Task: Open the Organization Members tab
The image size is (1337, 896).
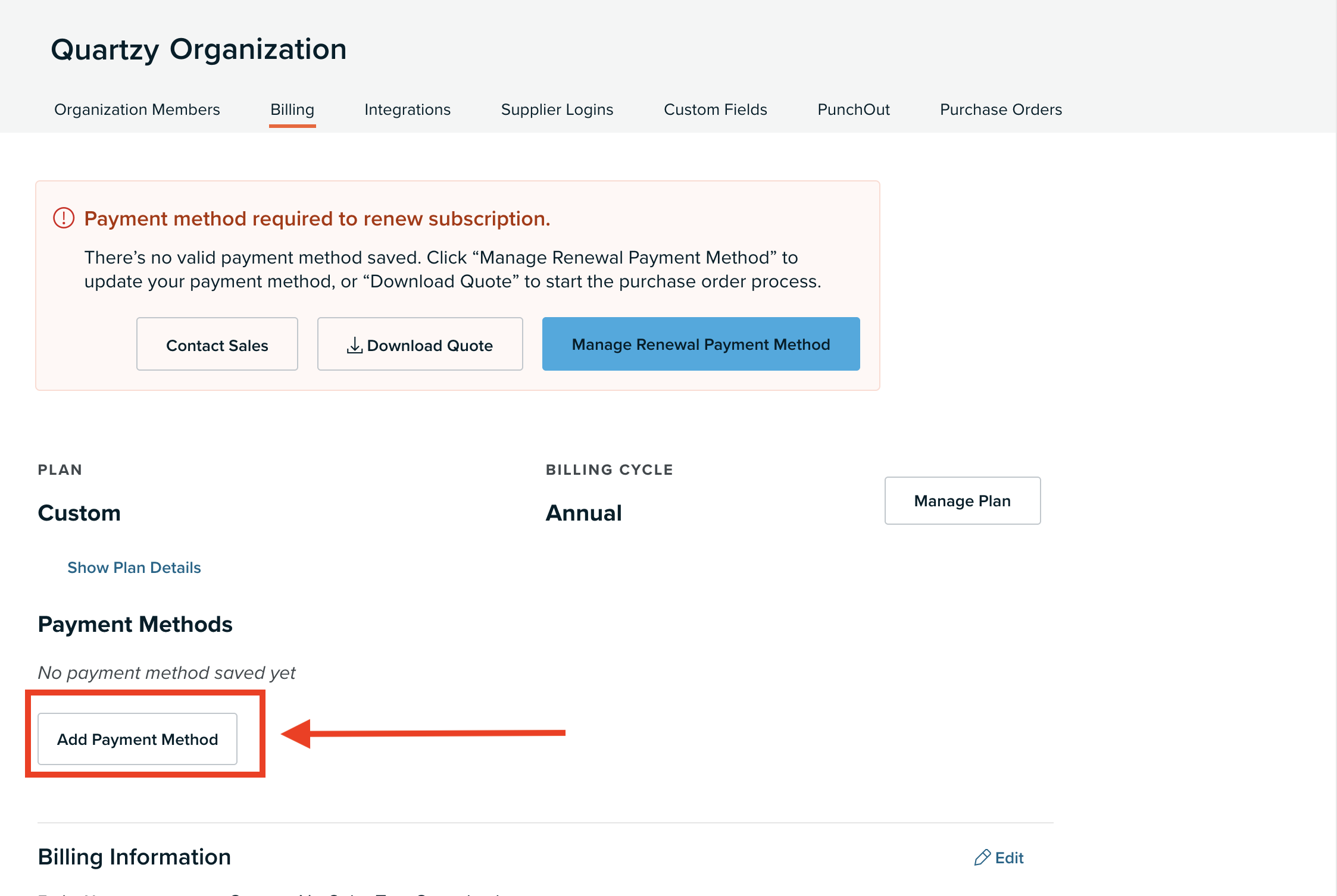Action: click(x=137, y=109)
